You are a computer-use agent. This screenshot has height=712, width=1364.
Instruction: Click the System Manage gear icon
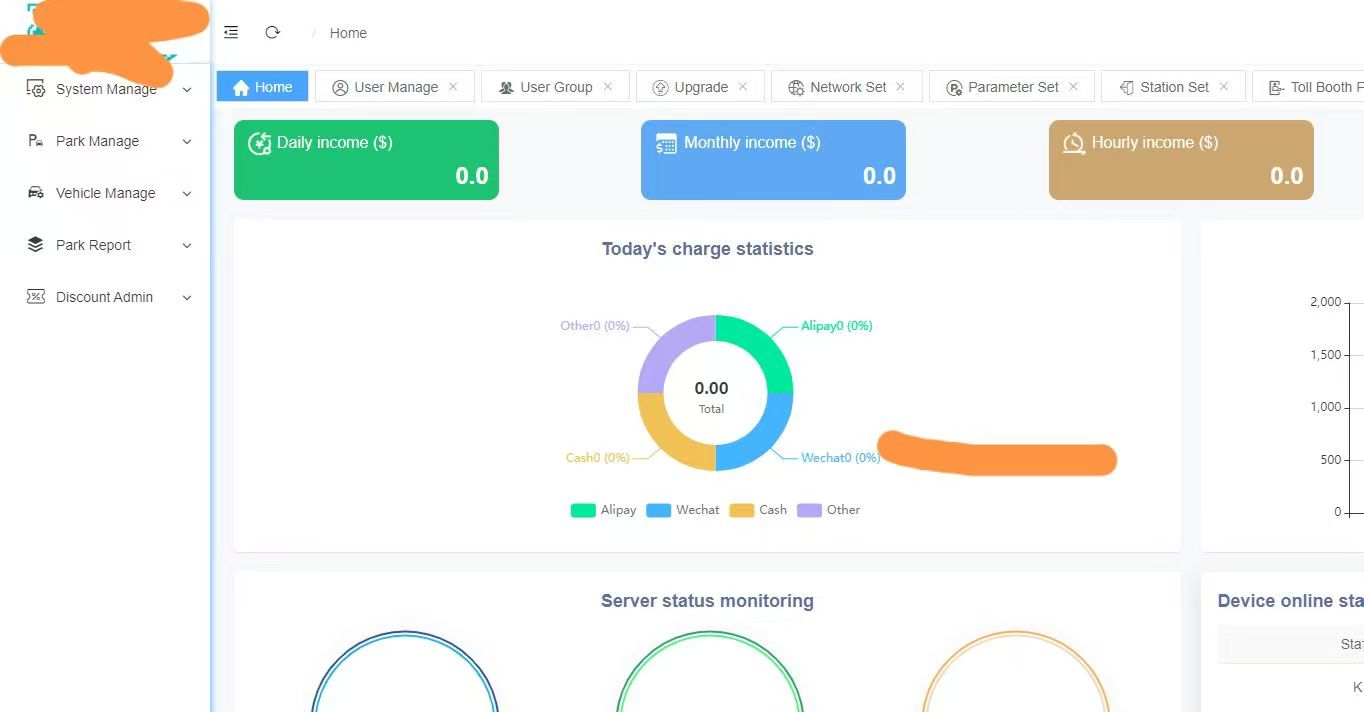(36, 89)
